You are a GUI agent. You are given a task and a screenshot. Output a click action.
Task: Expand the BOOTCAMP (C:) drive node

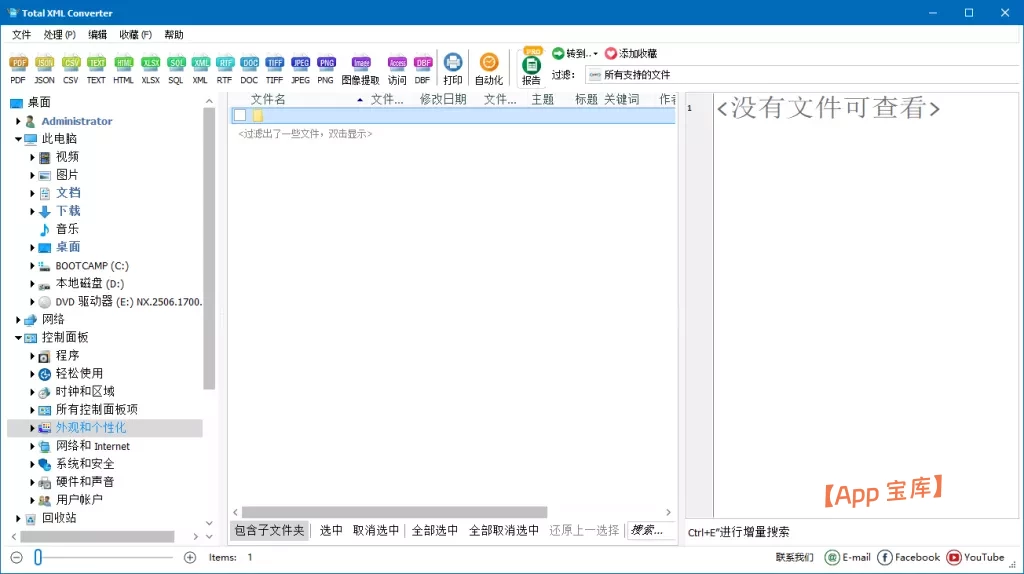(32, 266)
